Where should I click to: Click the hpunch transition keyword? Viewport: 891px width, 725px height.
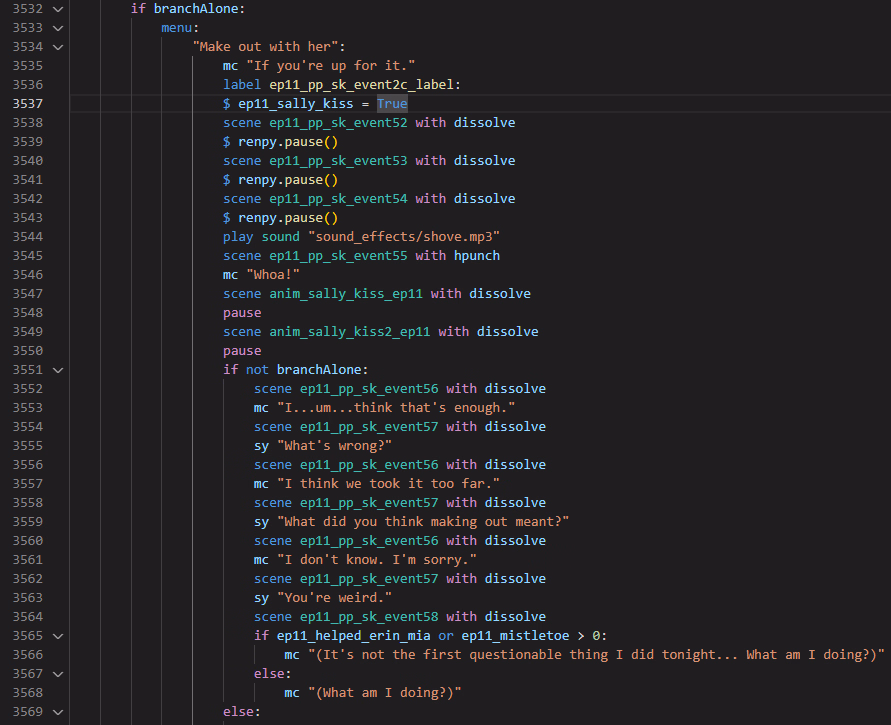click(477, 256)
